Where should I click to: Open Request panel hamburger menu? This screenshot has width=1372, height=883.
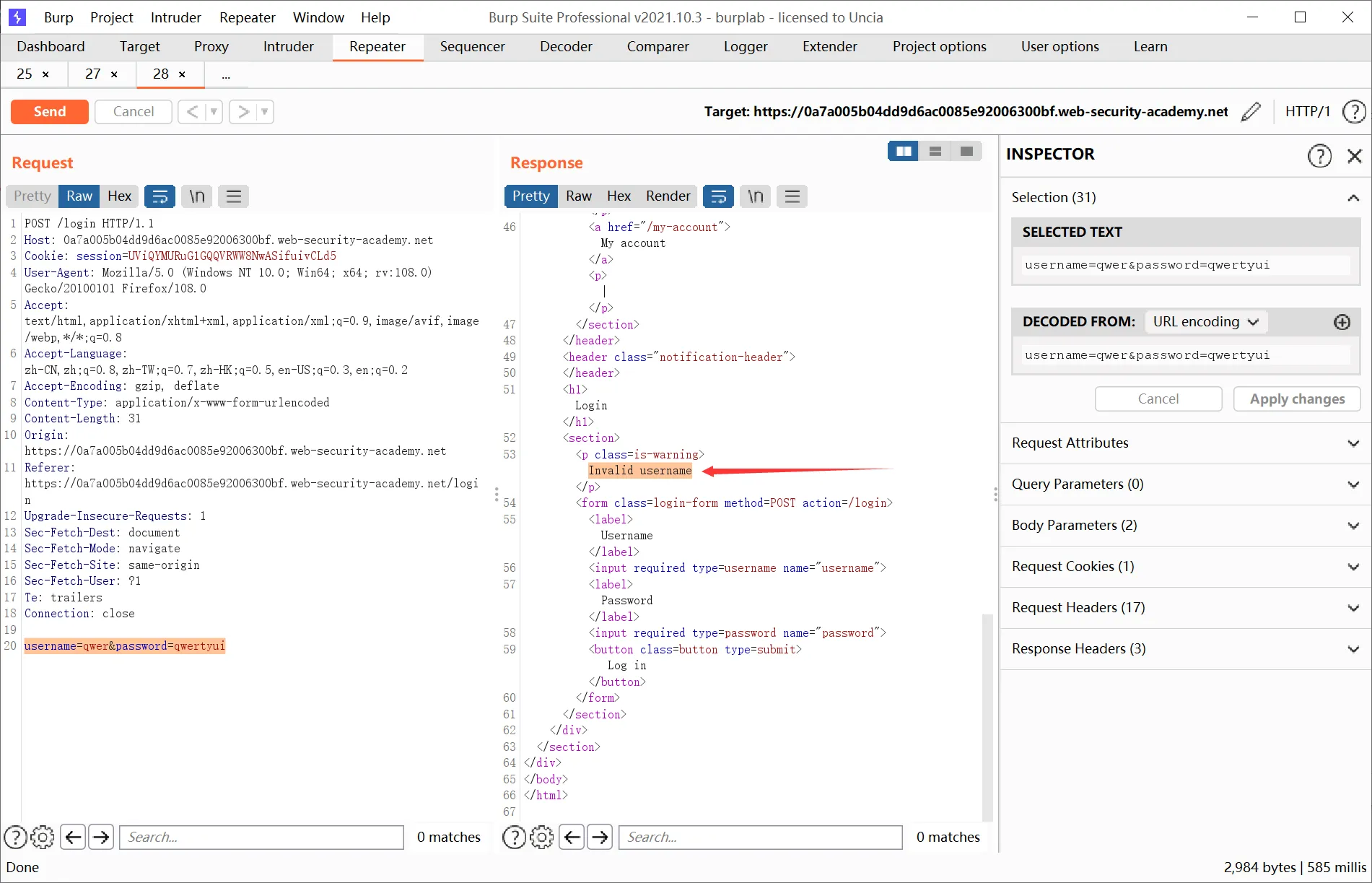tap(234, 196)
